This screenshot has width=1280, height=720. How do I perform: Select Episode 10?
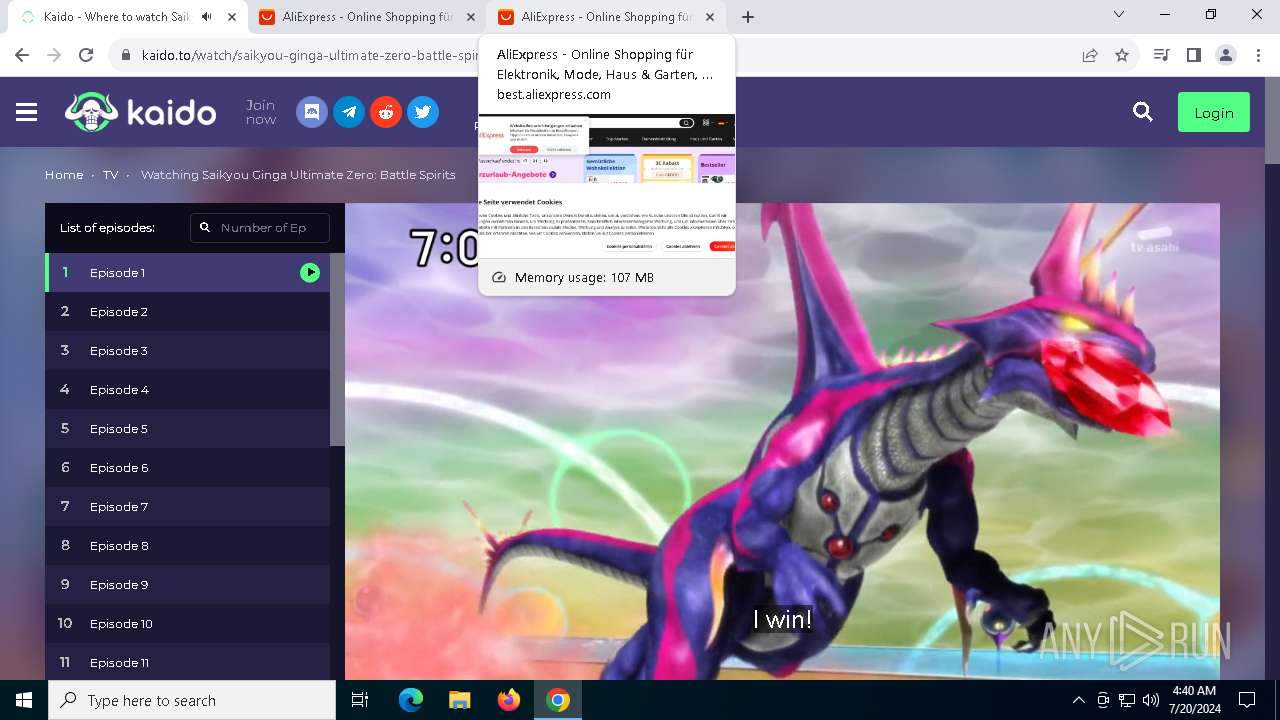pyautogui.click(x=187, y=623)
